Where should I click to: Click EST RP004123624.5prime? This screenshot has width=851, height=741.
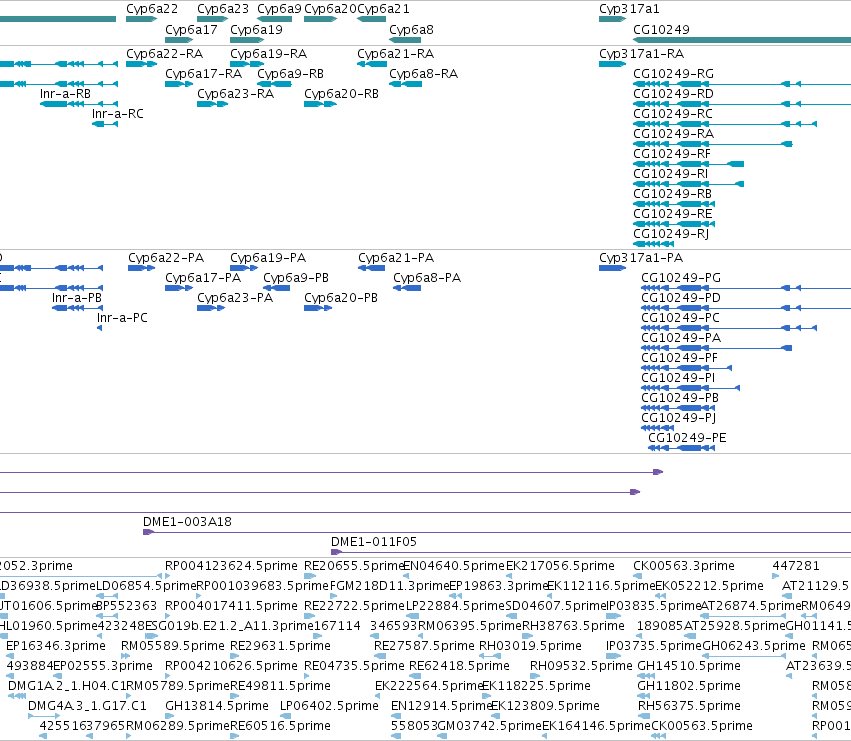pos(167,576)
